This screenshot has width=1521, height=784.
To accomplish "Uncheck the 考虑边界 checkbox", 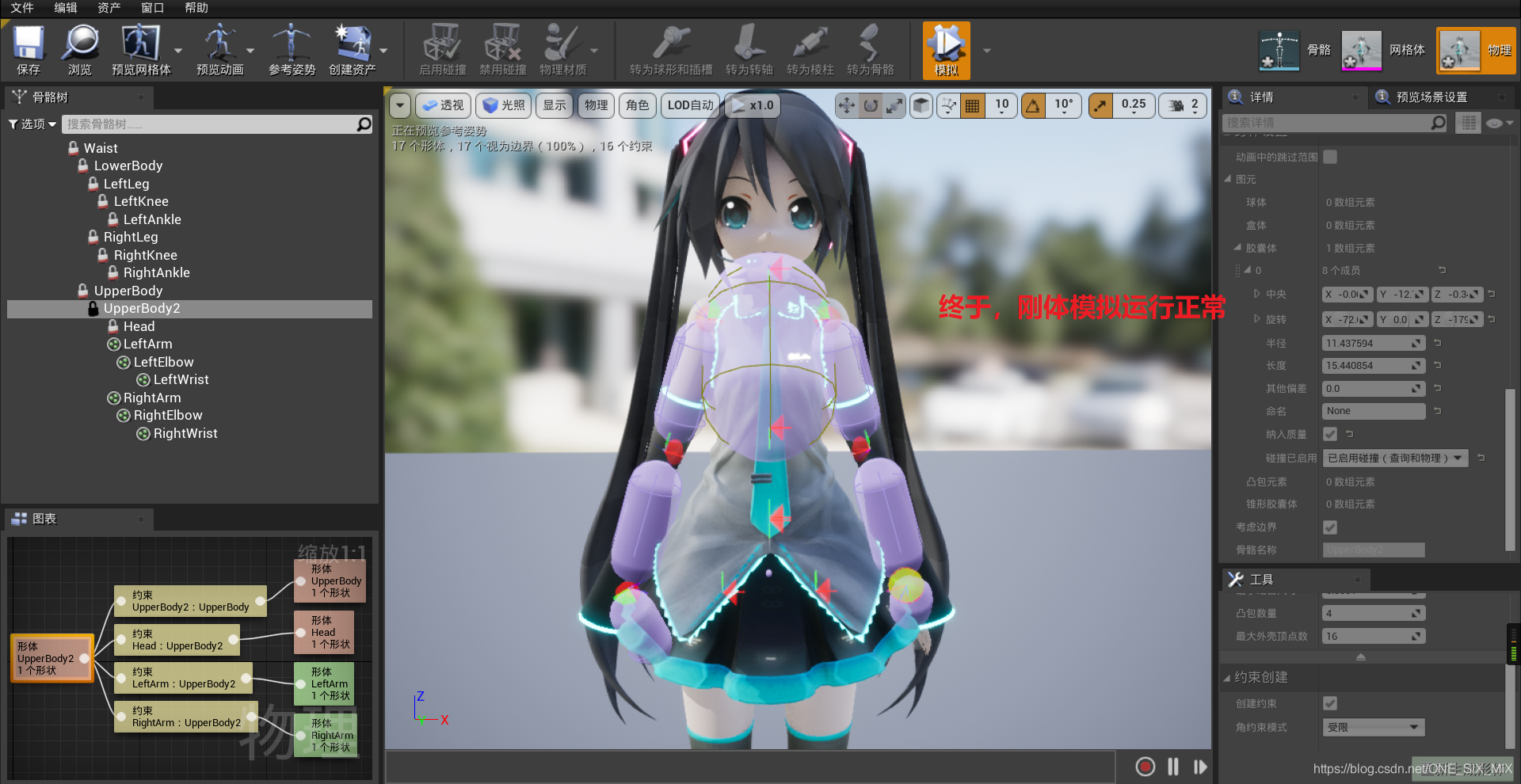I will [1330, 527].
